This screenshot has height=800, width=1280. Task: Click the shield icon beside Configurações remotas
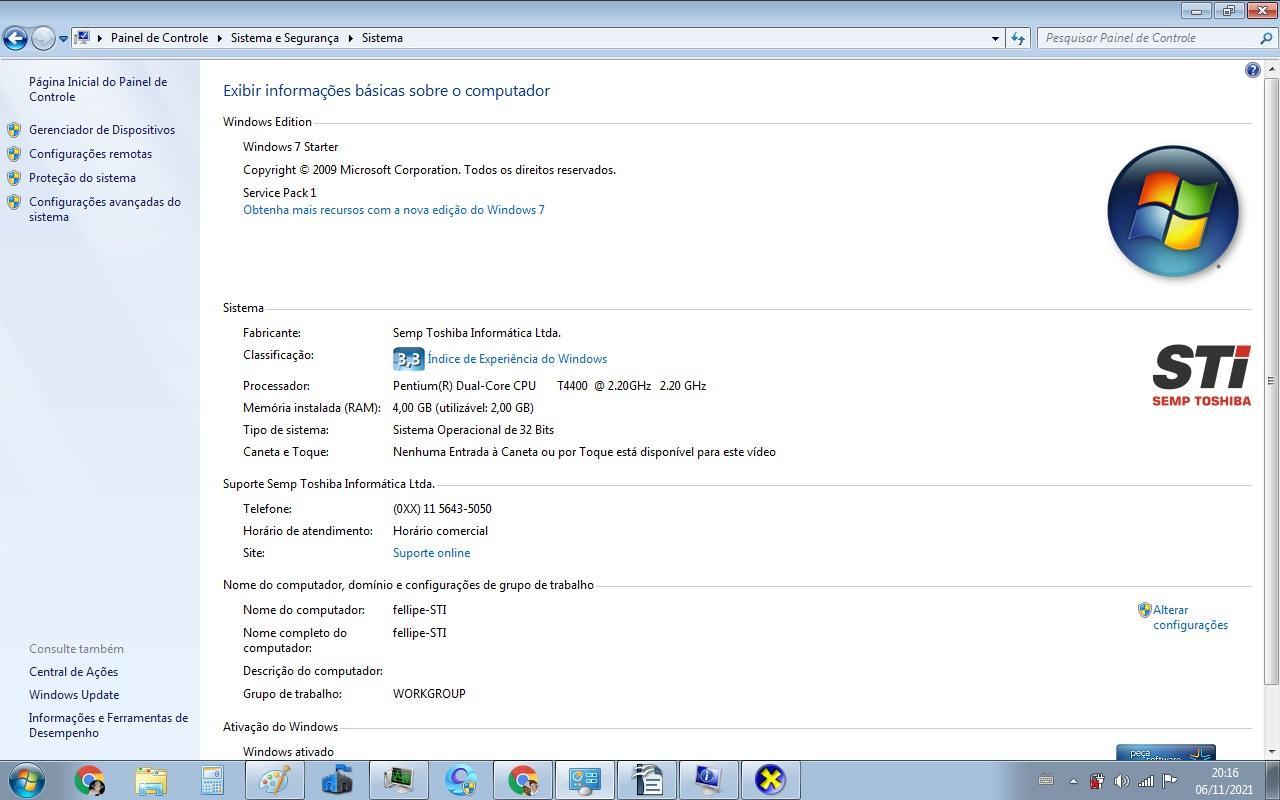pyautogui.click(x=14, y=154)
